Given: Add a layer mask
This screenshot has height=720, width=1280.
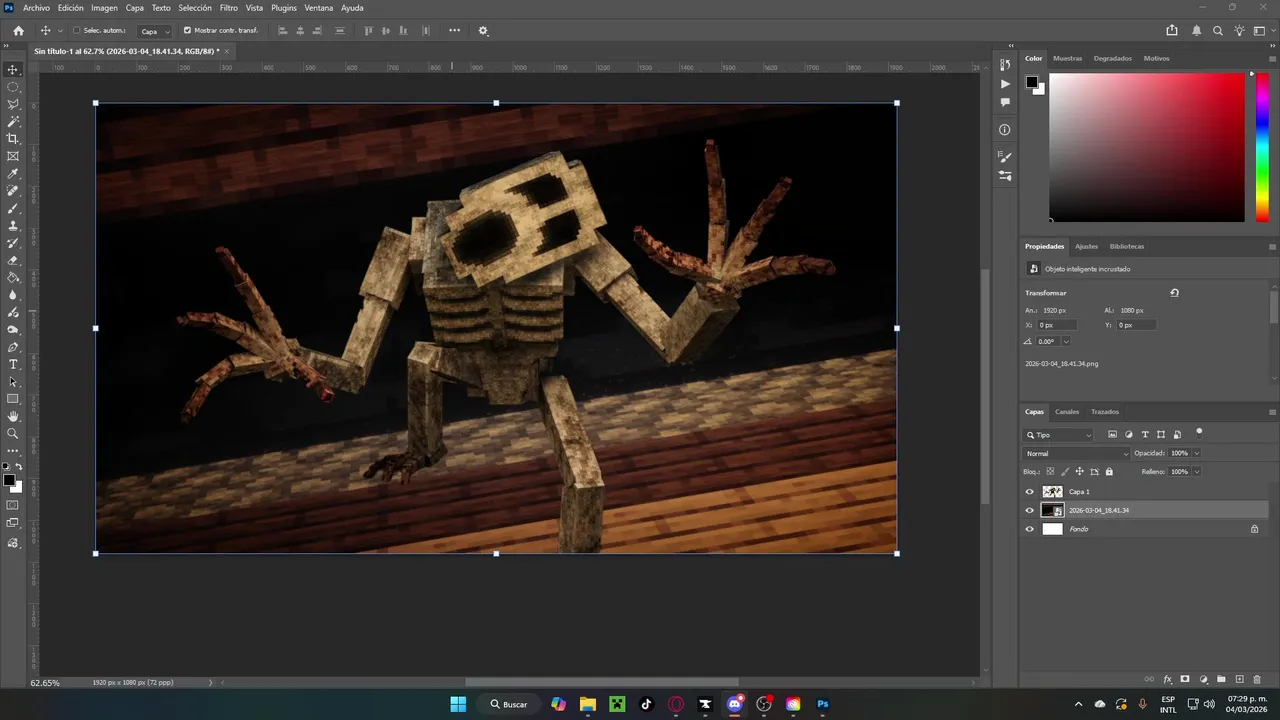Looking at the screenshot, I should coord(1185,679).
